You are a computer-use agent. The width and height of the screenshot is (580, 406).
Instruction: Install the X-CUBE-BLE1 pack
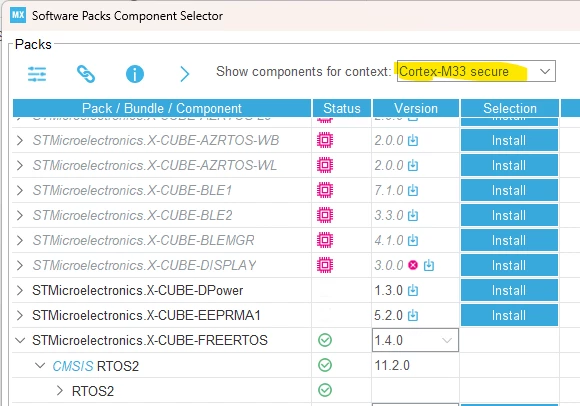[509, 190]
